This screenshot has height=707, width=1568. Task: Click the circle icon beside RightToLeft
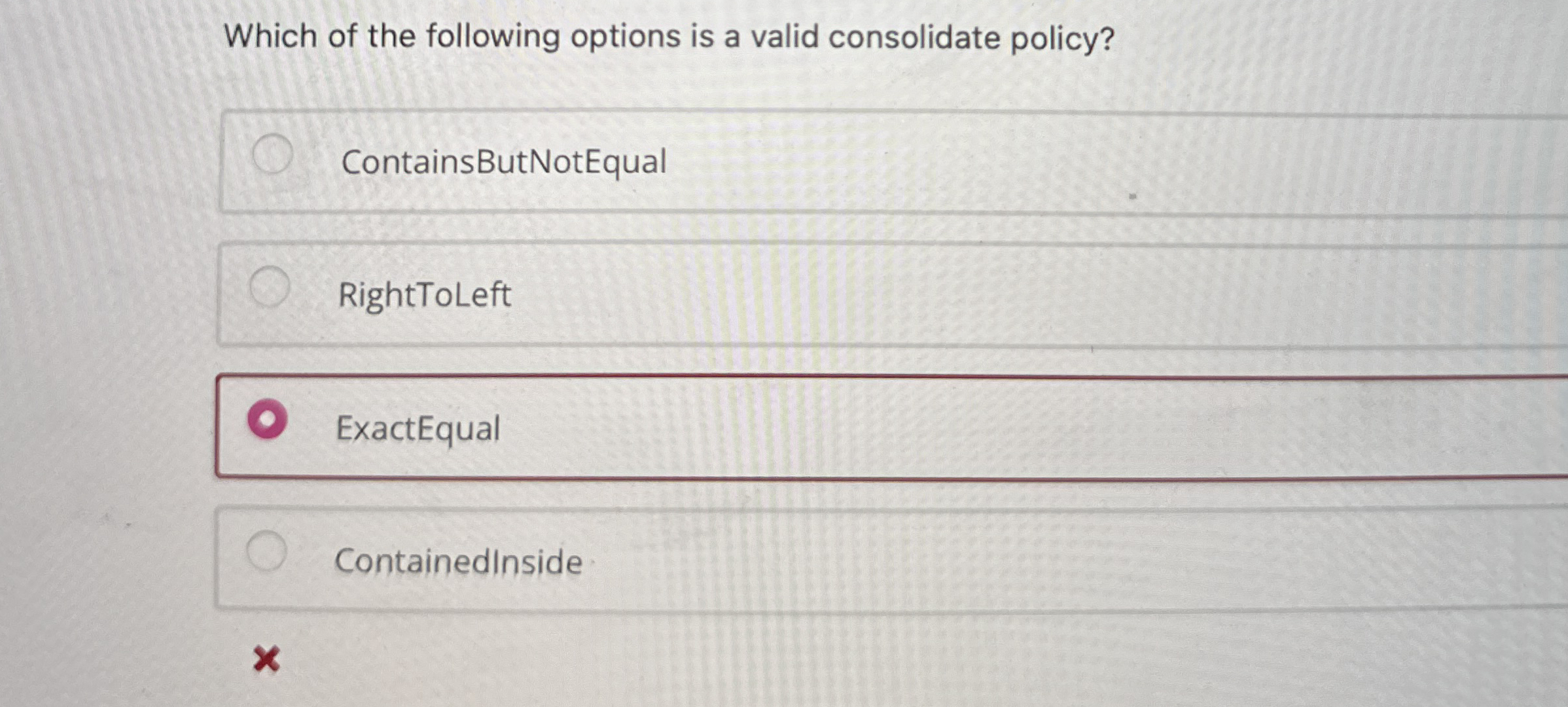click(x=270, y=286)
